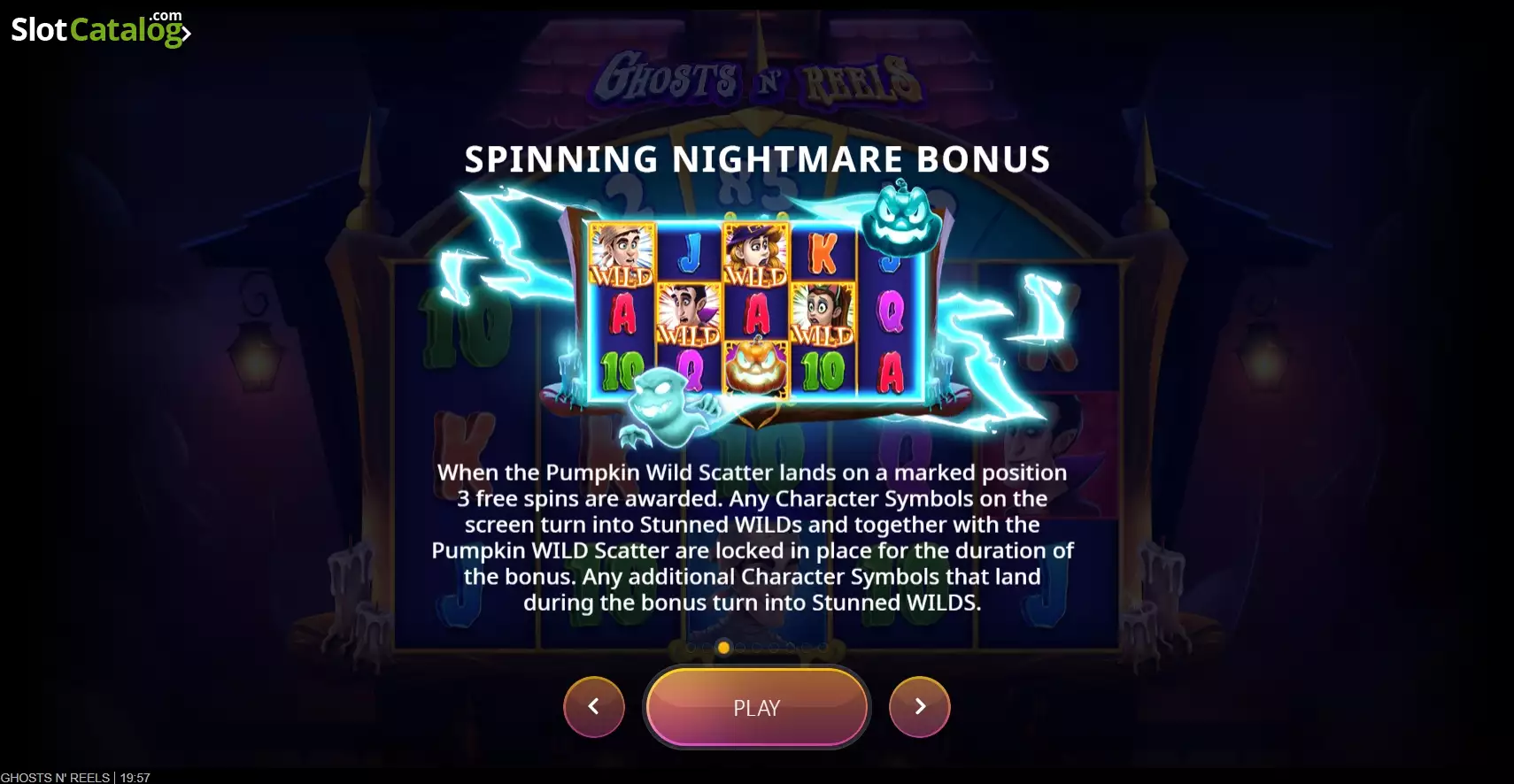Screen dimensions: 1514x784
Task: Click the blond boy WILD symbol
Action: tap(622, 255)
